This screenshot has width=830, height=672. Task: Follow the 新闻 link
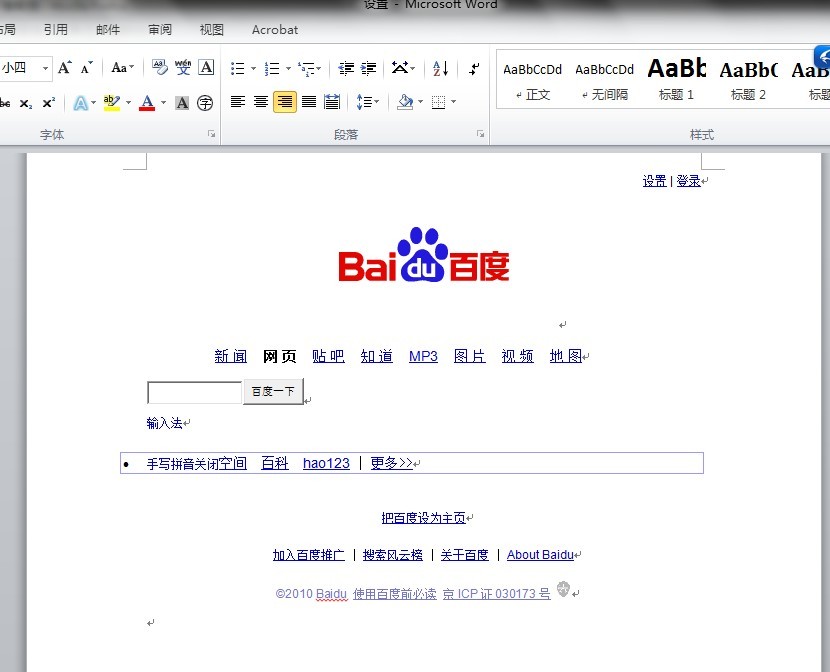point(231,356)
